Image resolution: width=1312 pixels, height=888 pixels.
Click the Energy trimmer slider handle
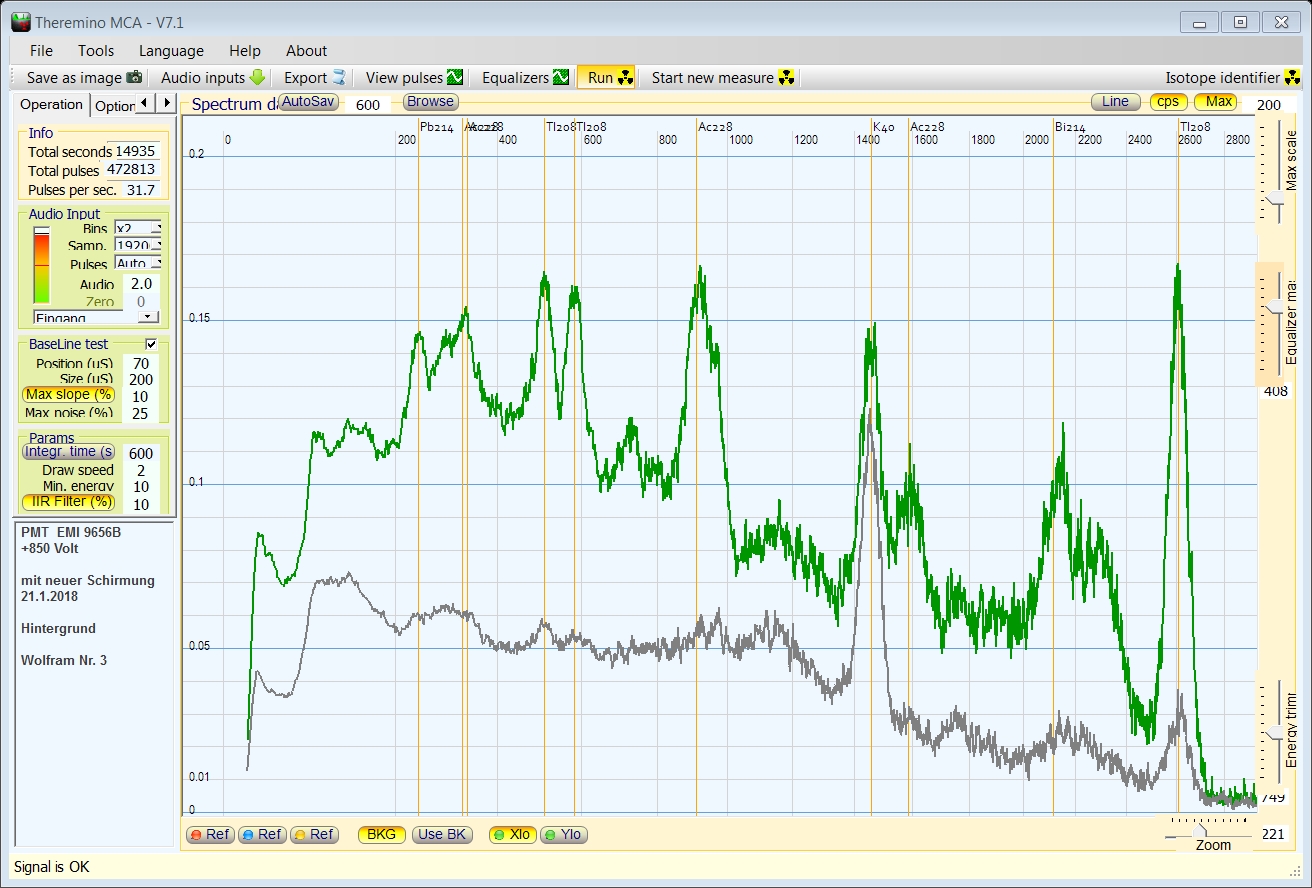click(1275, 733)
